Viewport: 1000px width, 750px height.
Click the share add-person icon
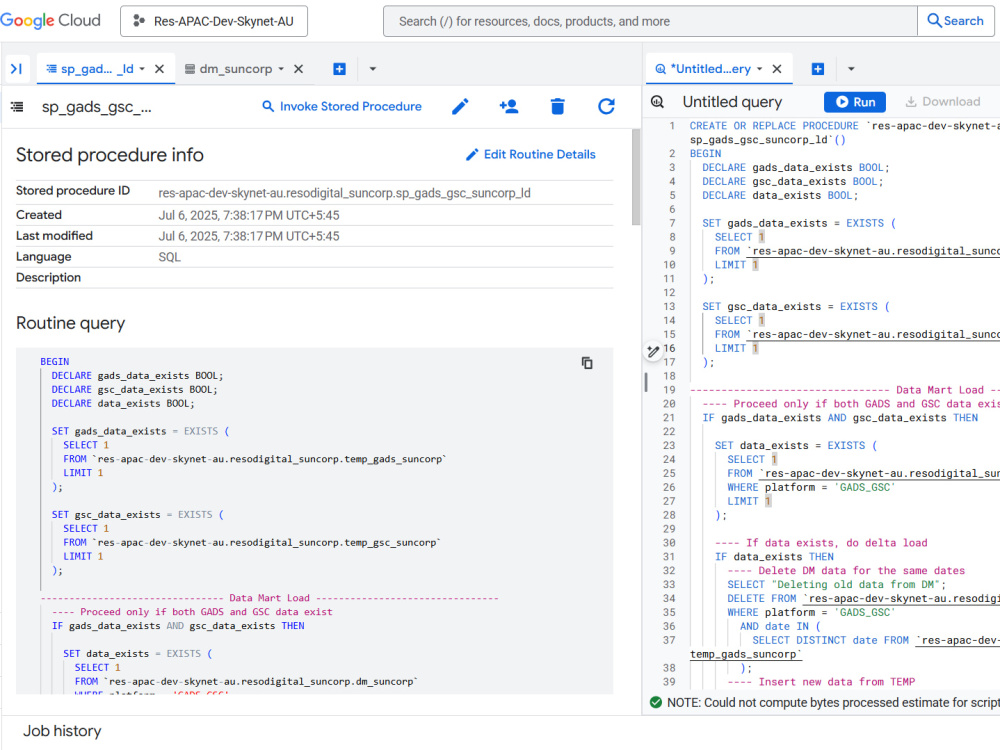click(509, 107)
